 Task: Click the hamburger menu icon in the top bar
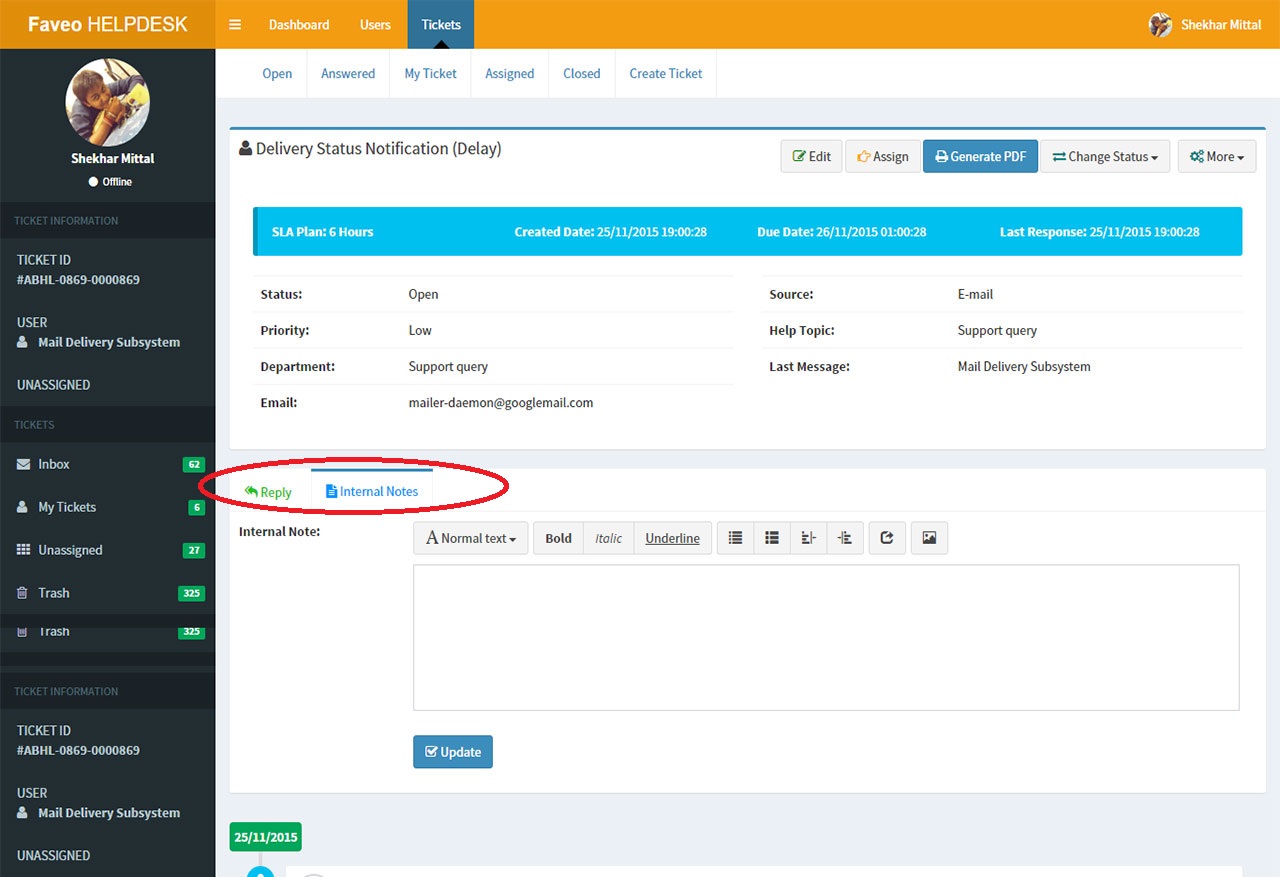point(235,24)
